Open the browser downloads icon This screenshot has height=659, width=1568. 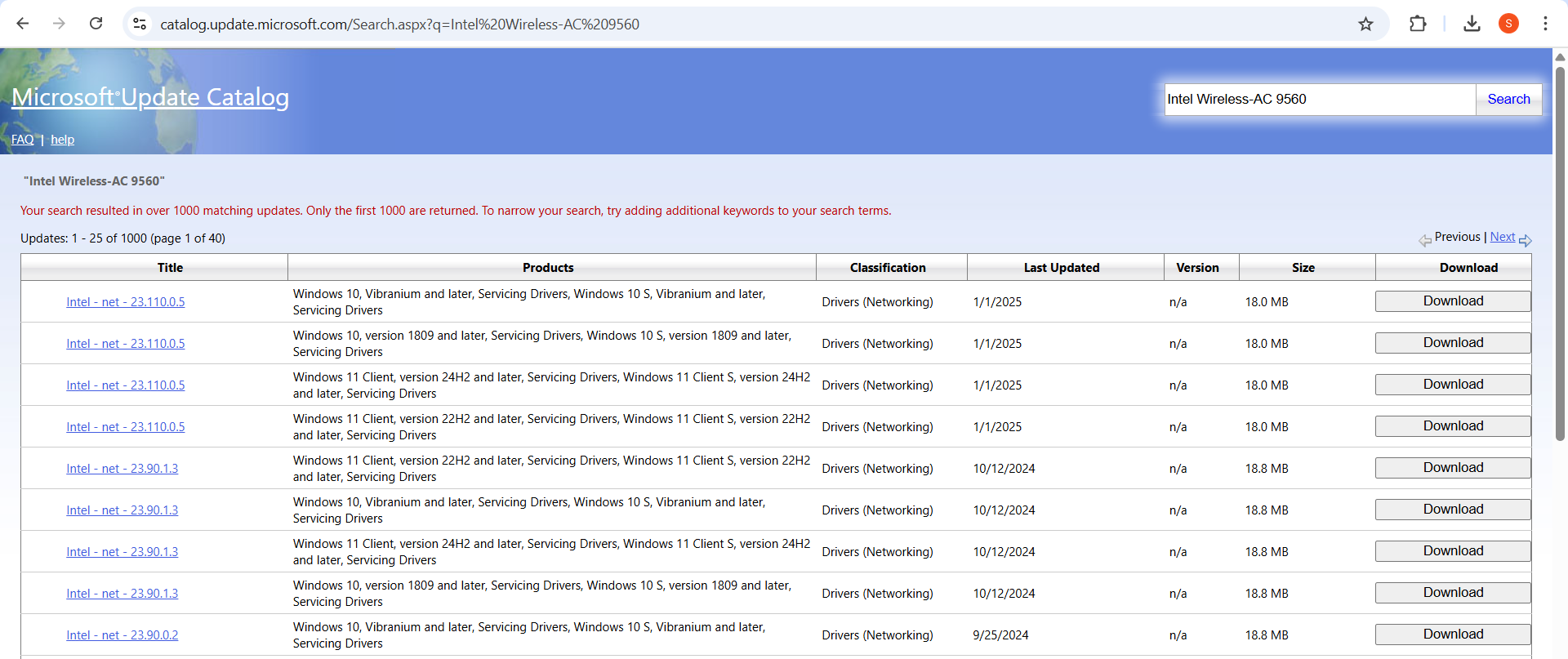click(x=1472, y=24)
